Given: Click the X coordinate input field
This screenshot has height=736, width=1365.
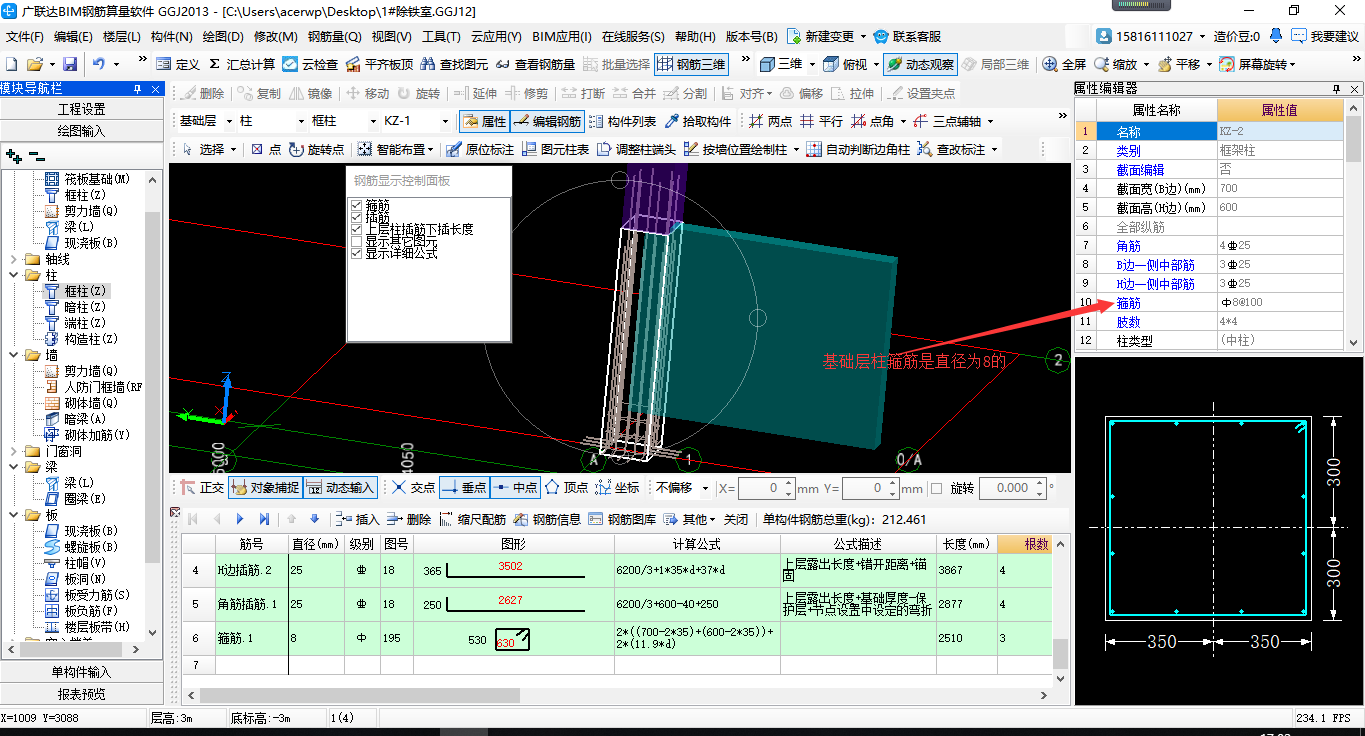Looking at the screenshot, I should pyautogui.click(x=766, y=488).
